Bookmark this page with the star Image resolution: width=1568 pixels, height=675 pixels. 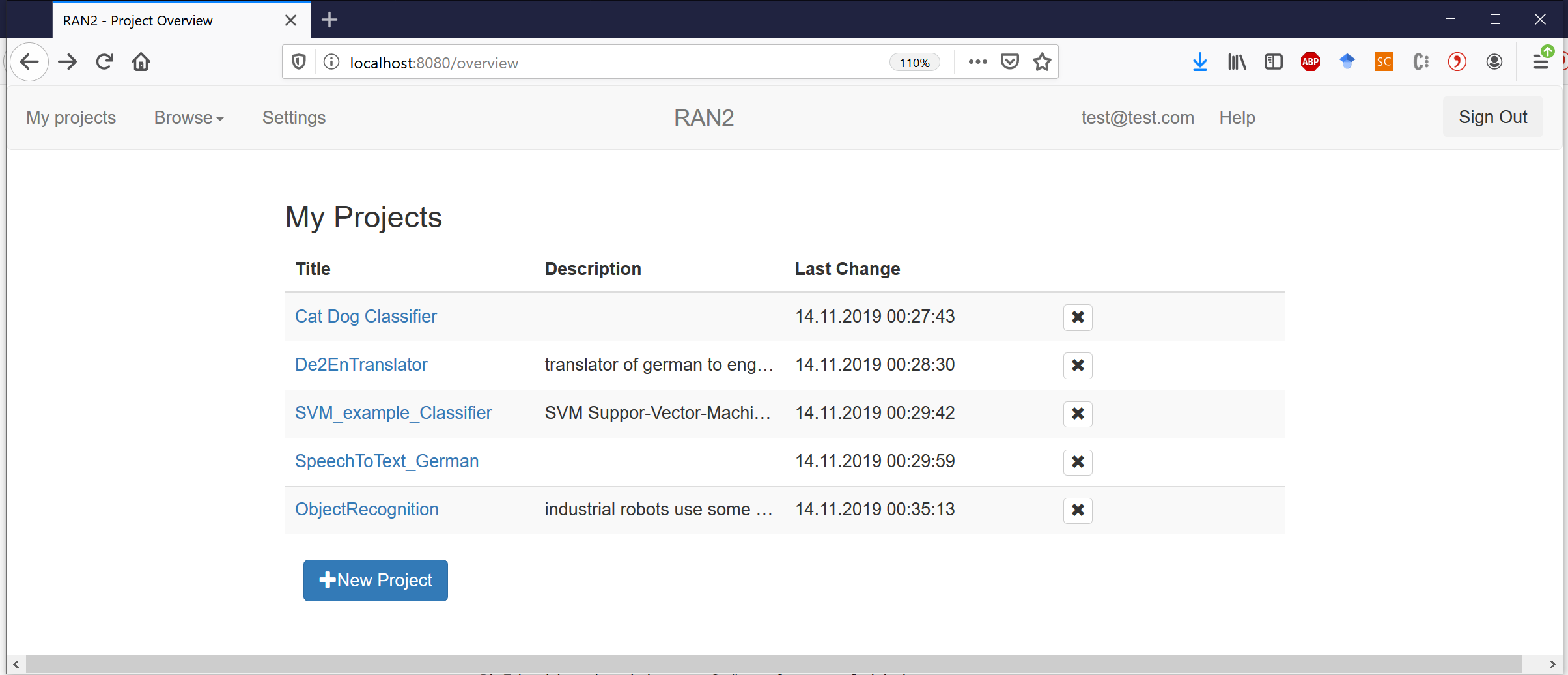pos(1042,62)
